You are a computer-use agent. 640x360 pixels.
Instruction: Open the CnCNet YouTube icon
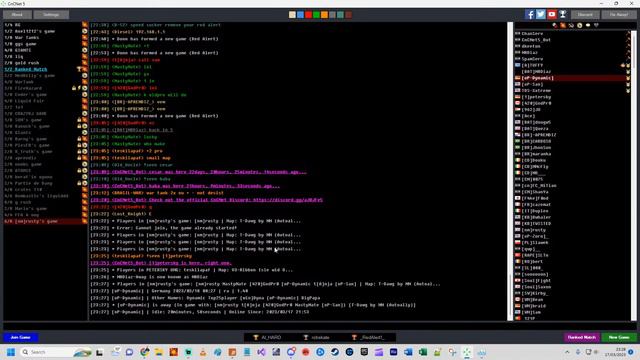(551, 14)
